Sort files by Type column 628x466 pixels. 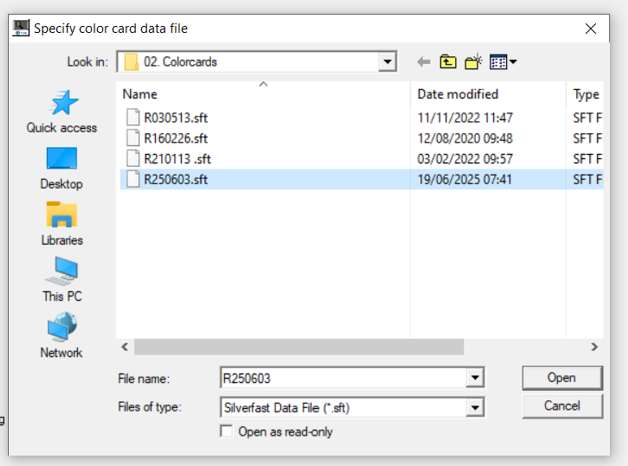coord(586,94)
